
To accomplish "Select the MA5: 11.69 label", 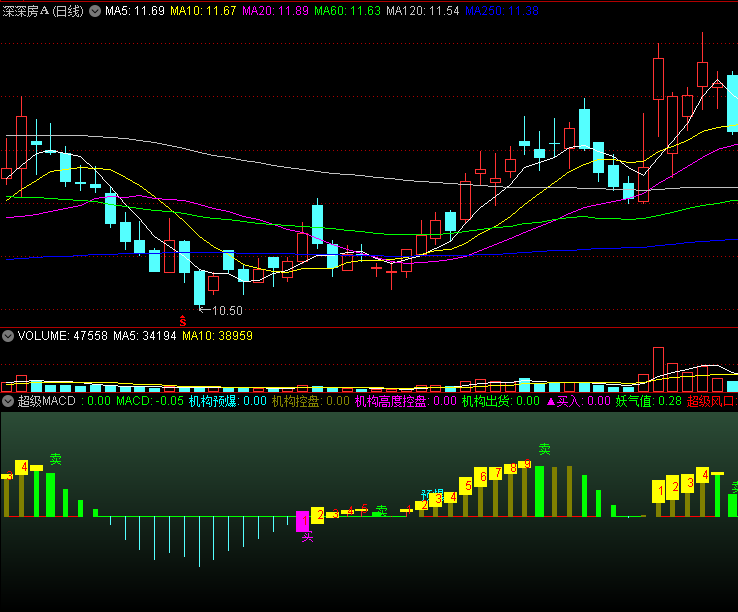I will pos(135,11).
